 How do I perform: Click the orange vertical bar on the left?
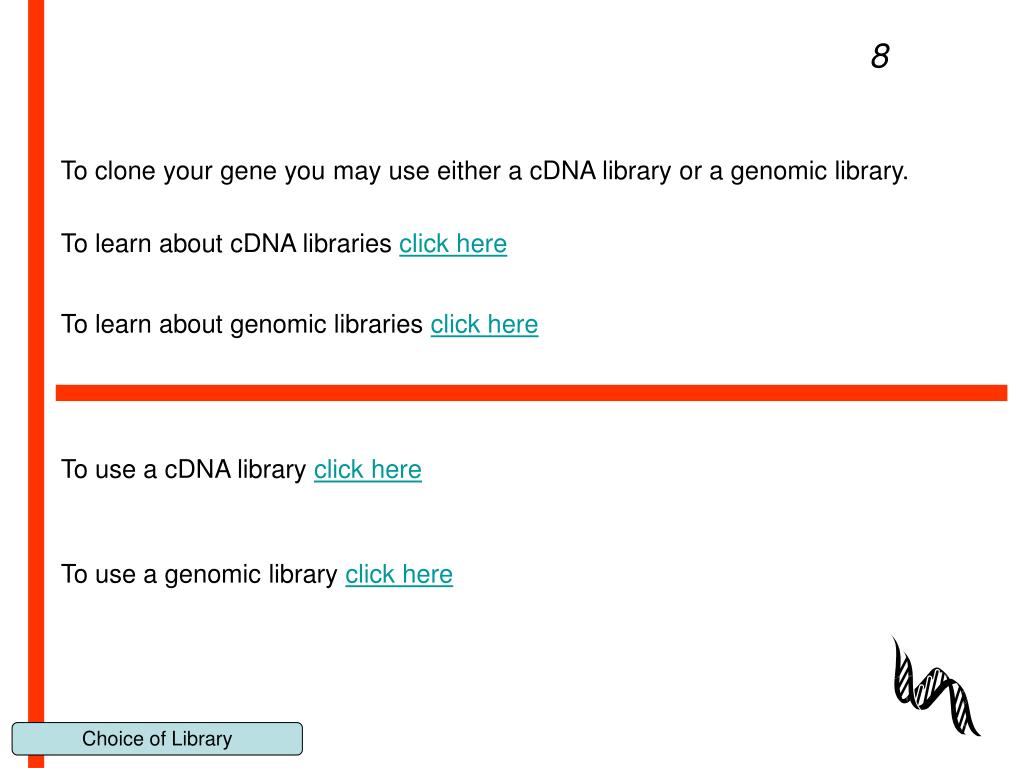[36, 384]
